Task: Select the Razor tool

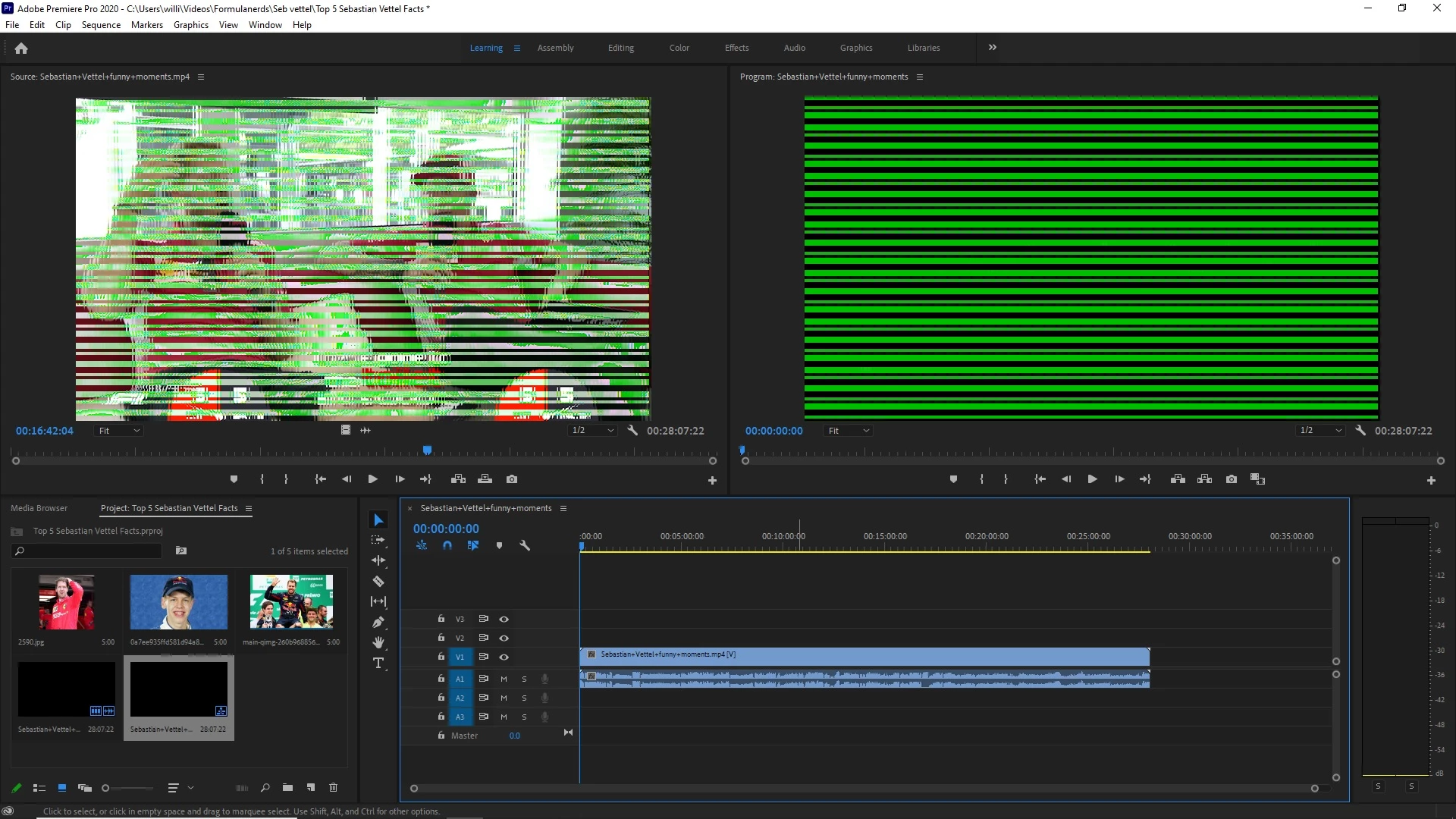Action: (x=378, y=582)
